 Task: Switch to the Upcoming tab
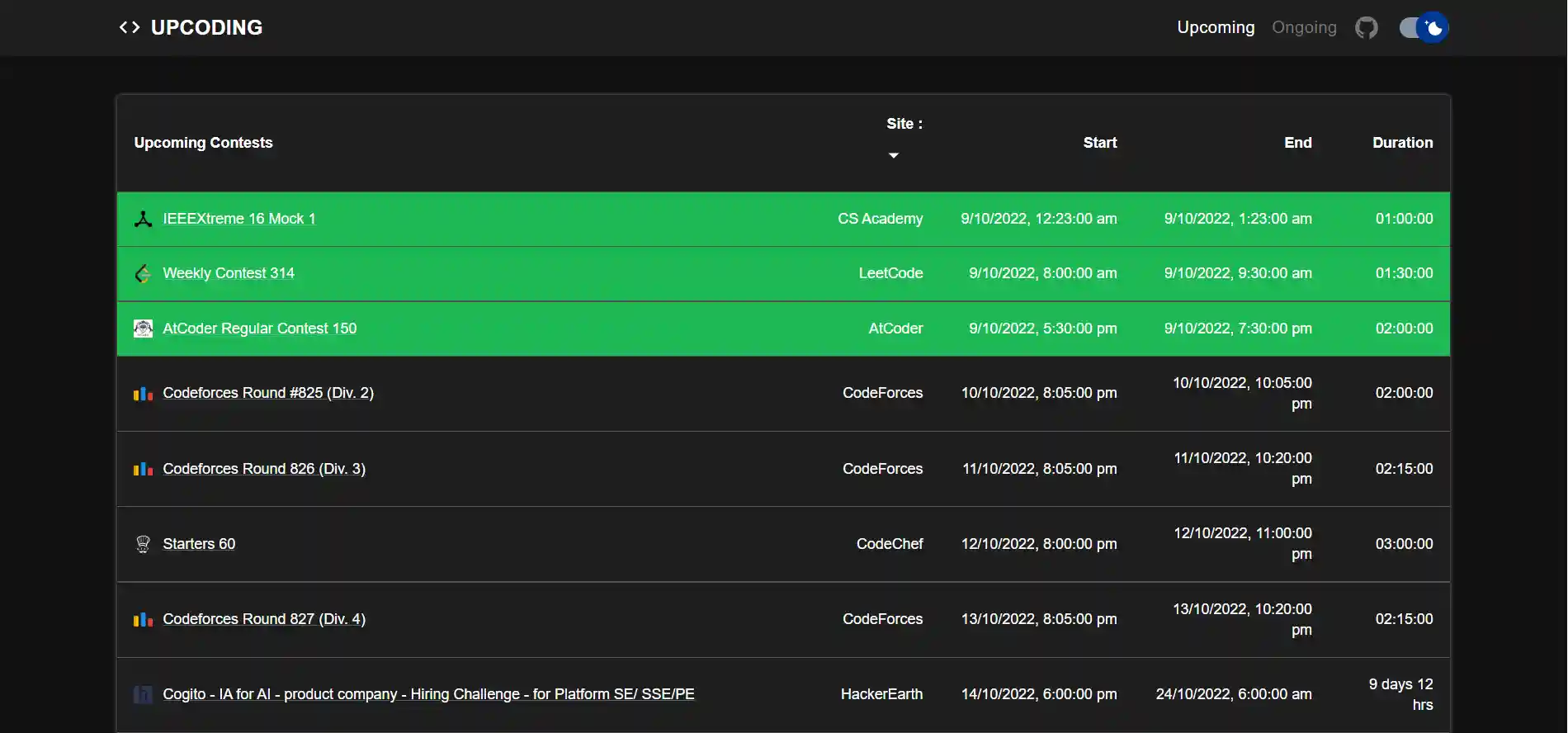[1215, 27]
